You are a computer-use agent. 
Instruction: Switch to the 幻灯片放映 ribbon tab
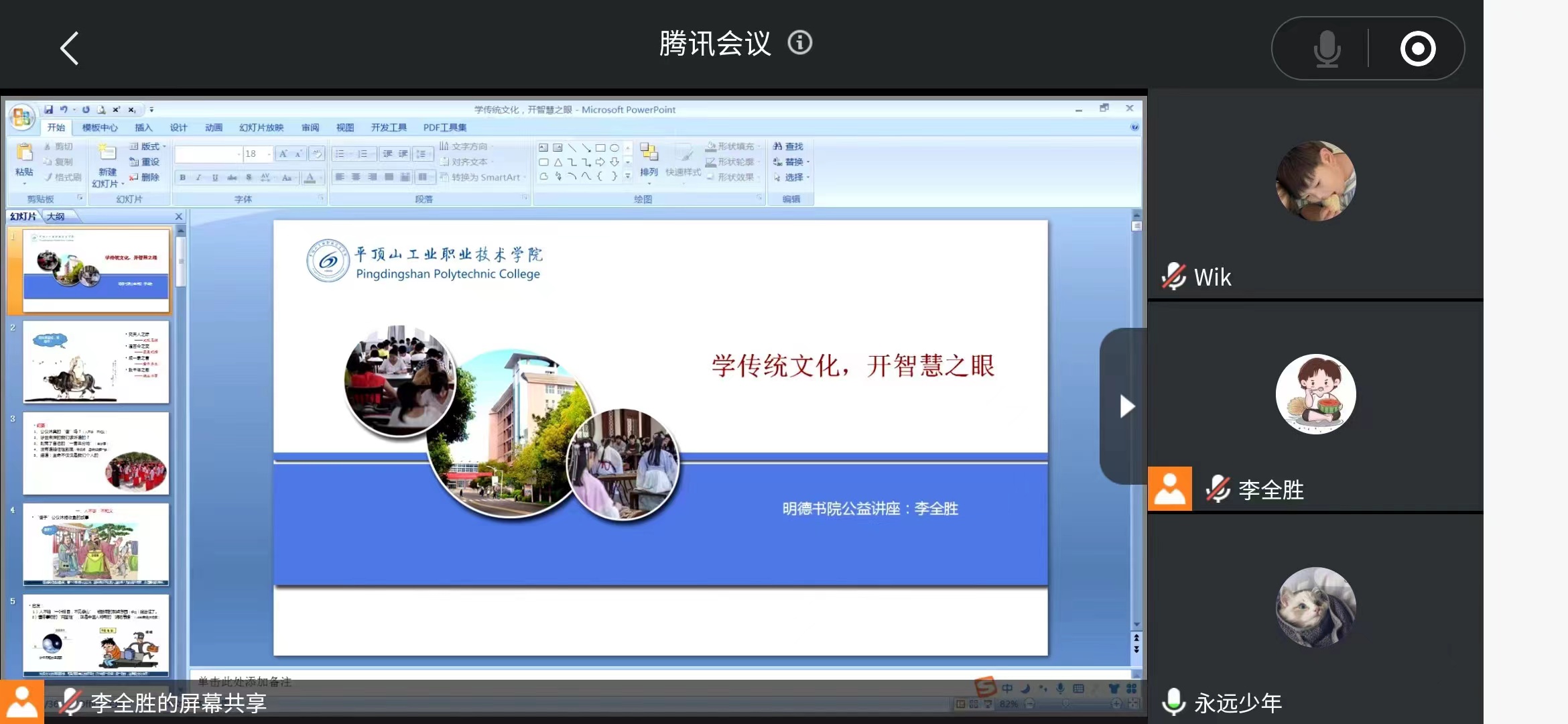pos(261,127)
